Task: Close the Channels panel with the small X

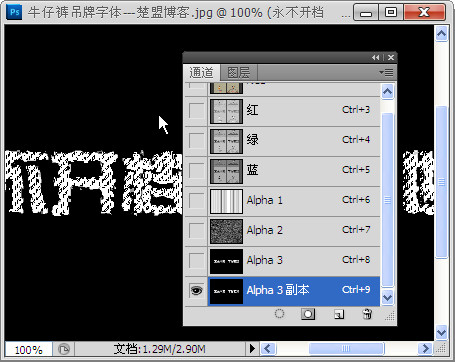Action: pyautogui.click(x=391, y=58)
